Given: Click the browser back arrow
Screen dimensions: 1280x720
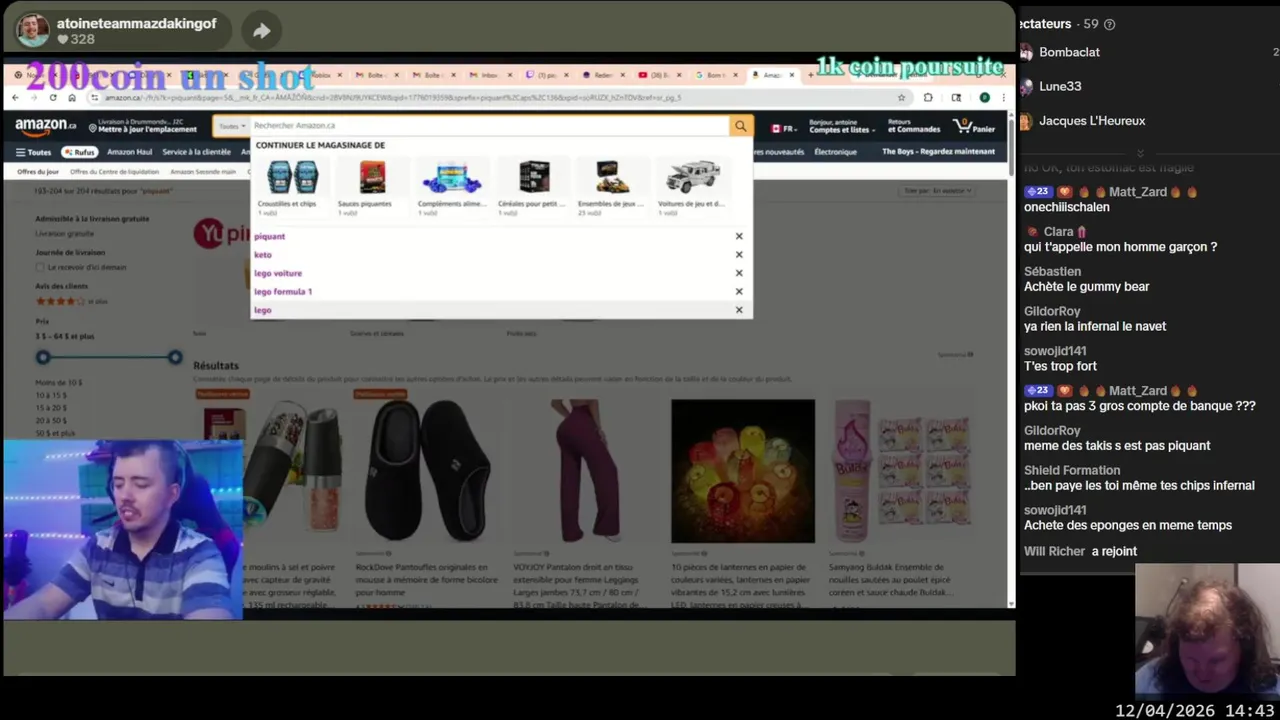Looking at the screenshot, I should pyautogui.click(x=15, y=98).
